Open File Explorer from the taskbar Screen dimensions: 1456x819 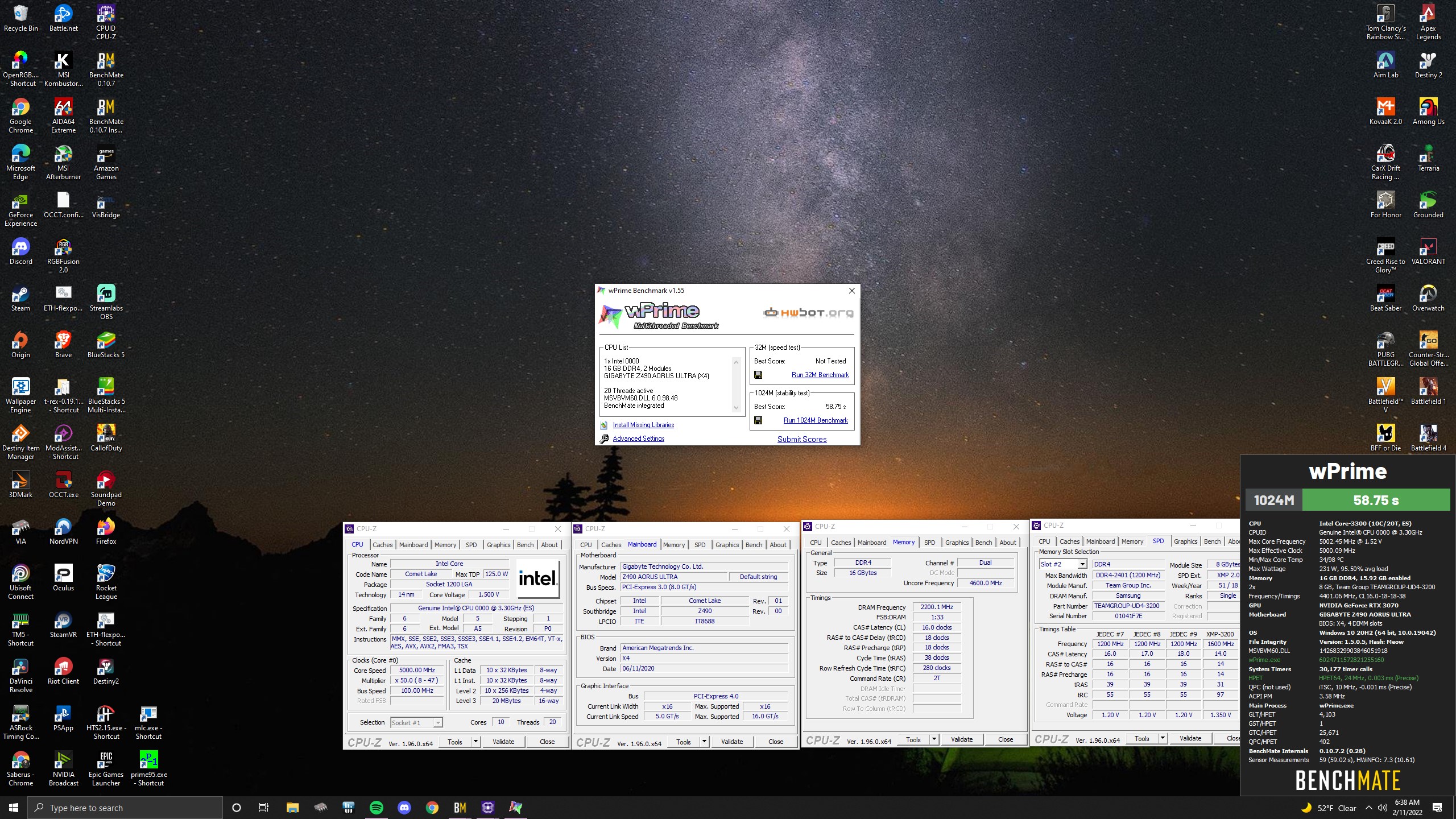pyautogui.click(x=293, y=808)
